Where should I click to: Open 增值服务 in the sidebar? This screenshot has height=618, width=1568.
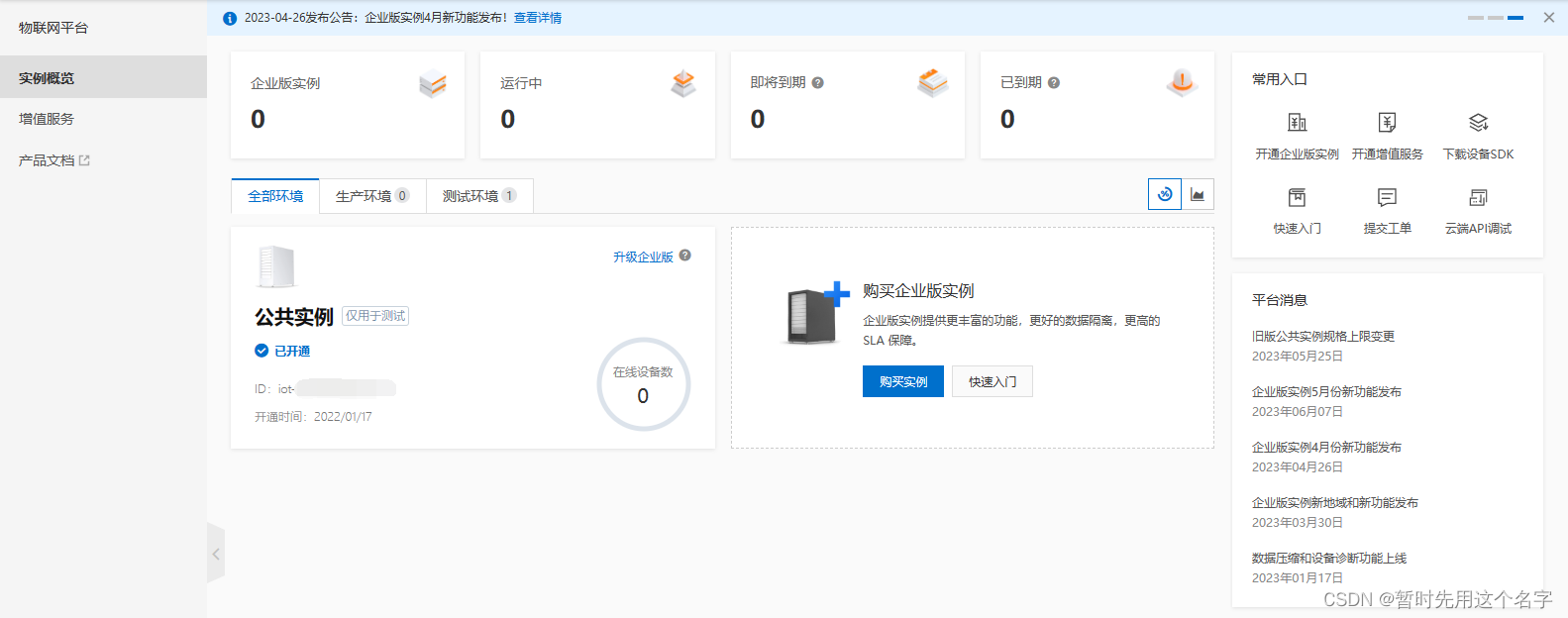point(47,119)
